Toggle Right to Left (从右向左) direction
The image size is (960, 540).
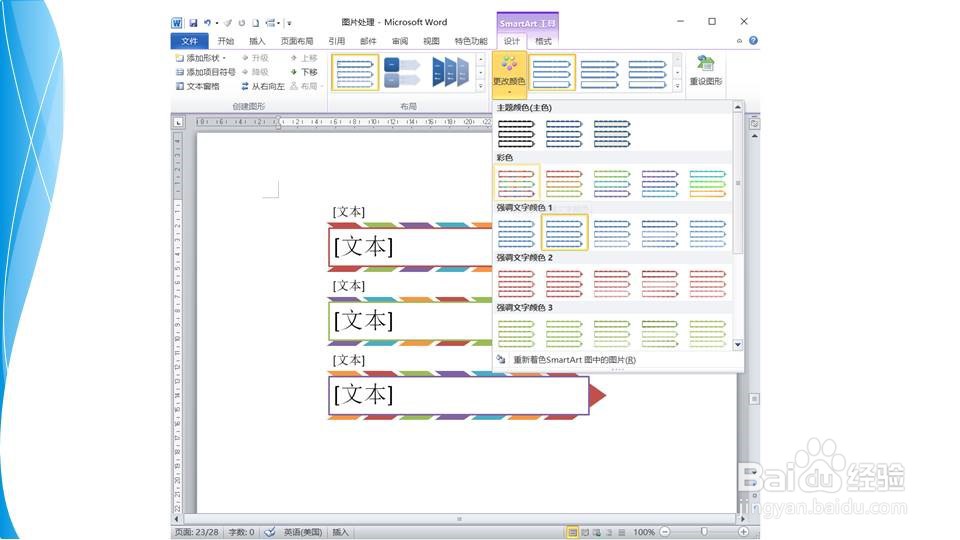click(x=263, y=86)
